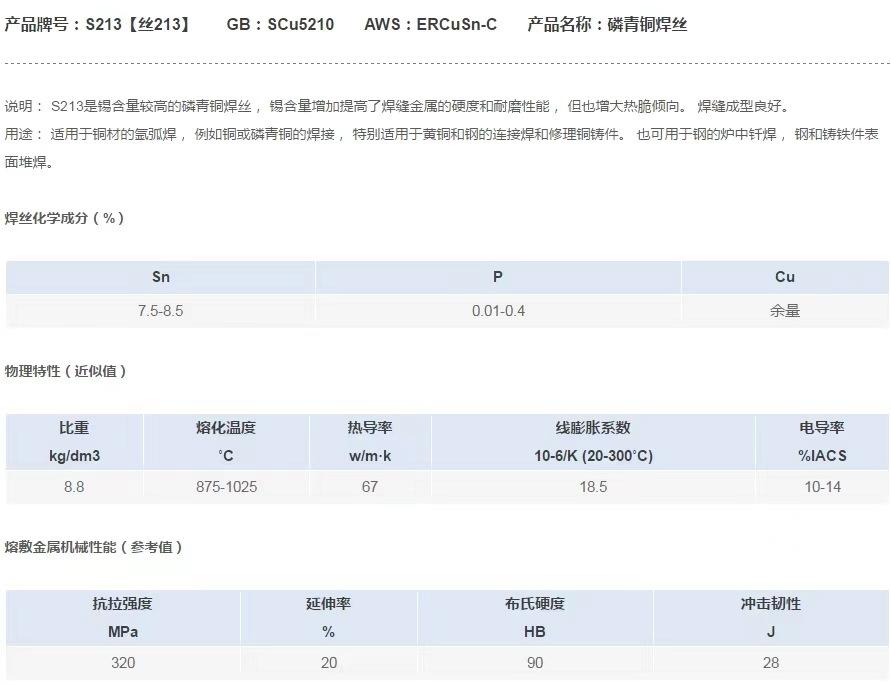Screen dimensions: 891x685
Task: Click the melting temperature value 875-1025
Action: pyautogui.click(x=225, y=487)
